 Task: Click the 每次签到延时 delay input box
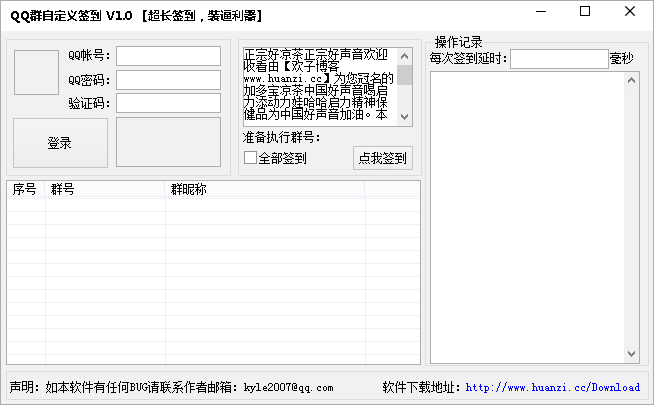coord(558,59)
